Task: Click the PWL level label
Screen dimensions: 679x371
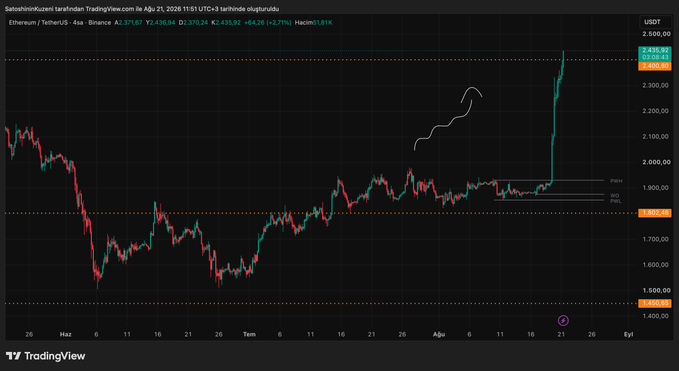Action: (616, 201)
